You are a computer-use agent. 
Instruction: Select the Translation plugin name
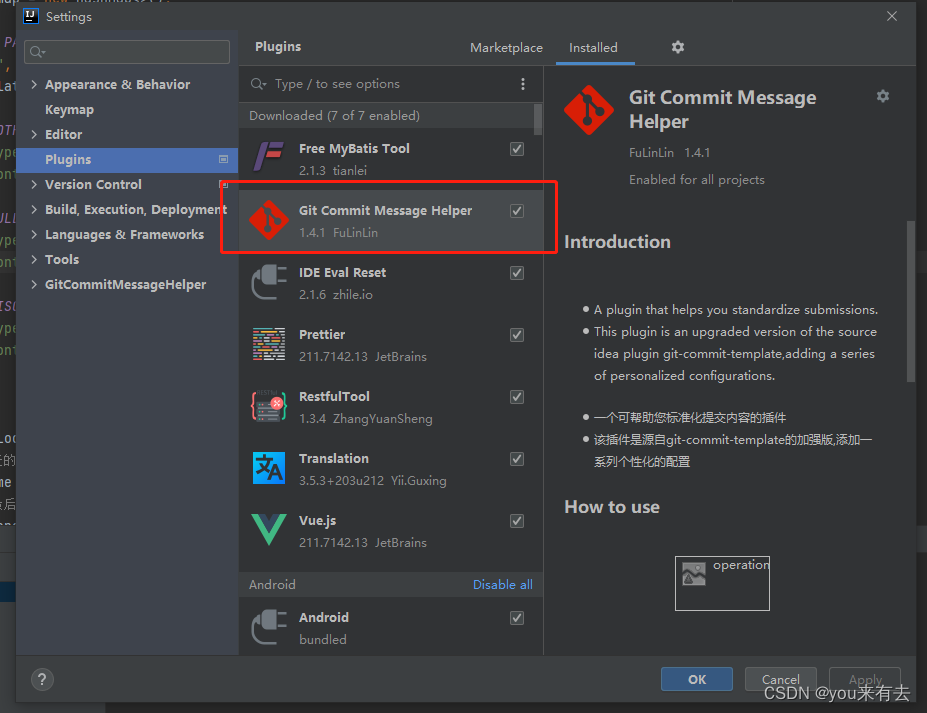point(333,459)
